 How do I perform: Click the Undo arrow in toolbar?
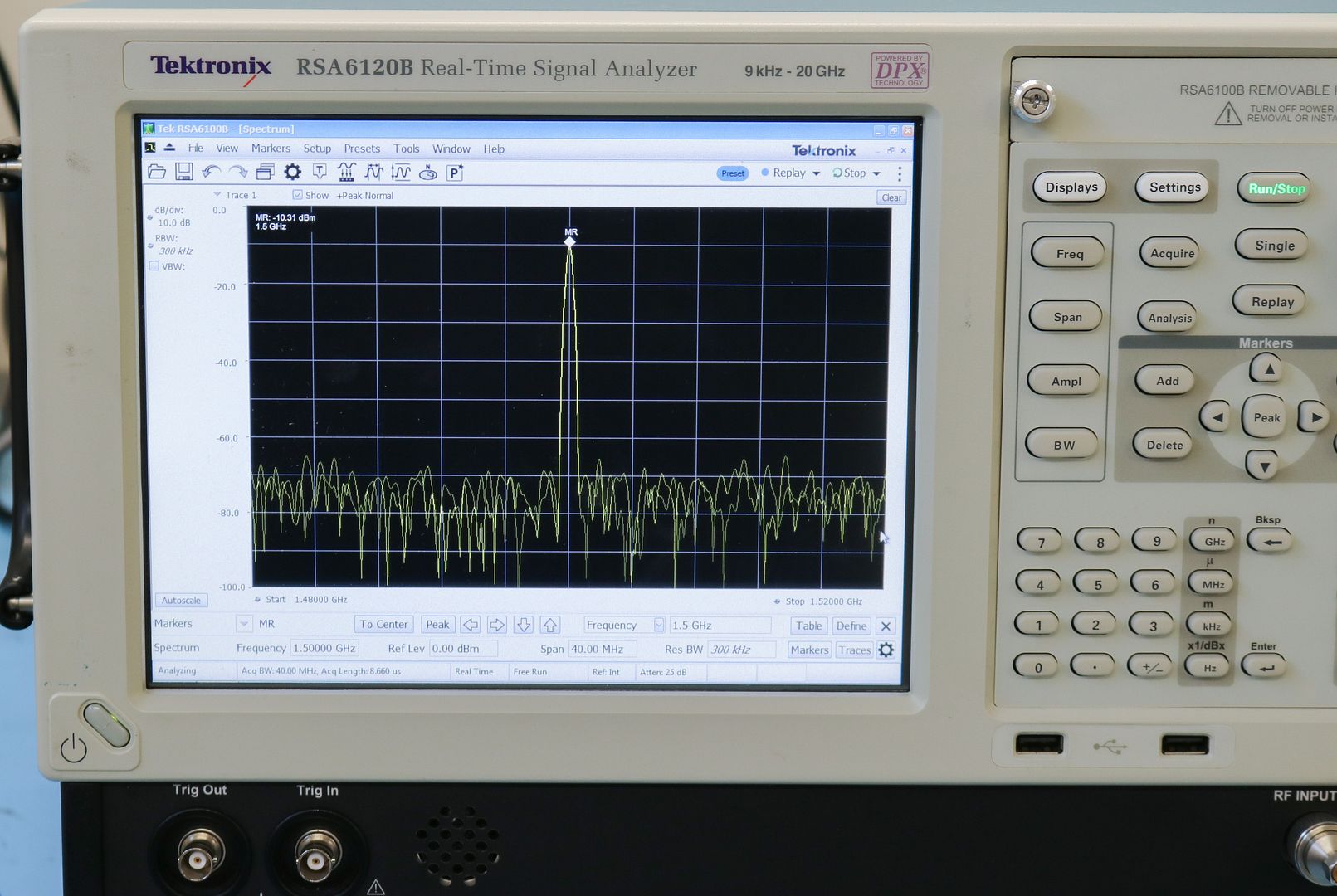pos(211,172)
